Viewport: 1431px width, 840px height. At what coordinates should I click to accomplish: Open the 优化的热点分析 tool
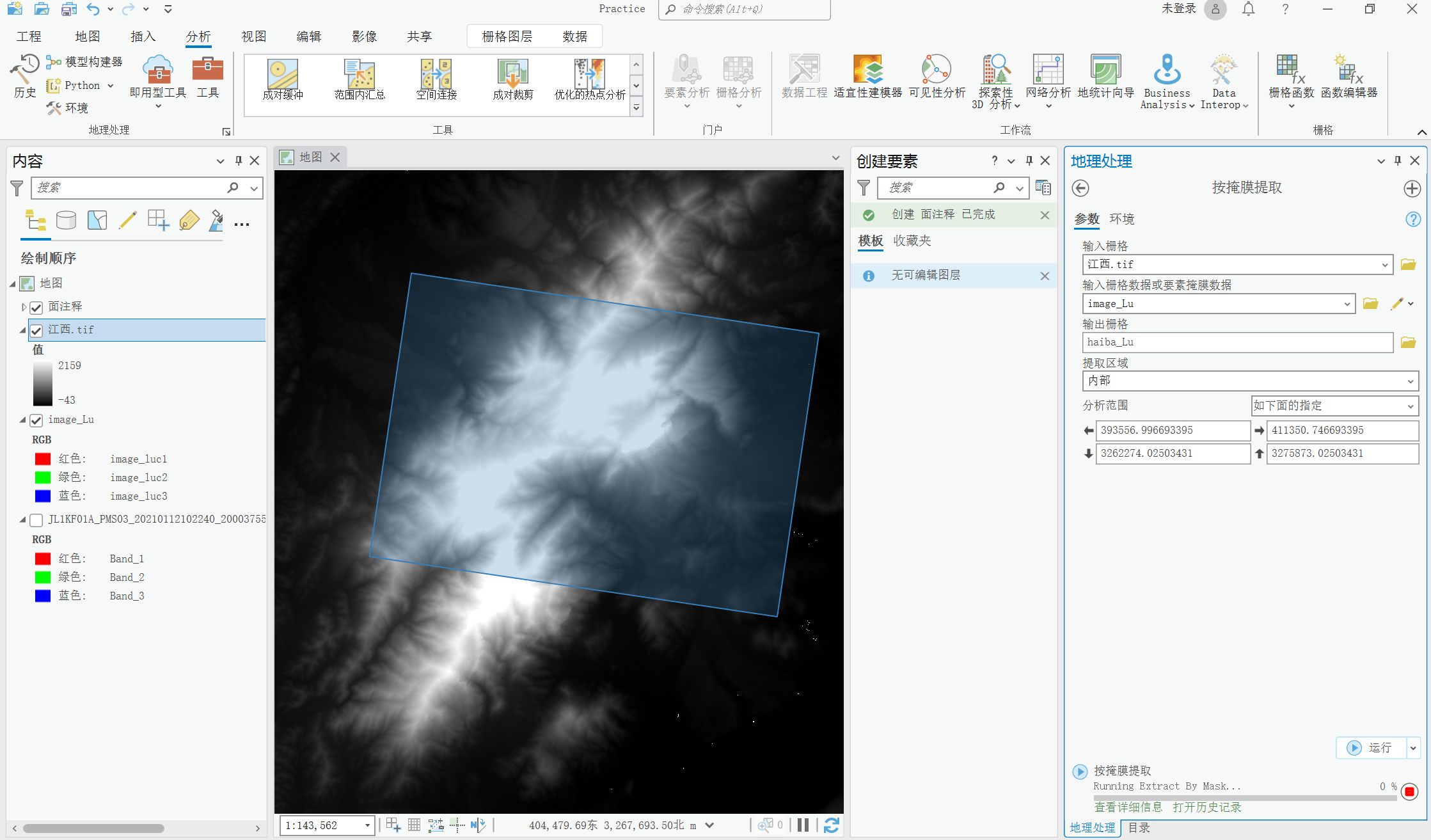(590, 79)
